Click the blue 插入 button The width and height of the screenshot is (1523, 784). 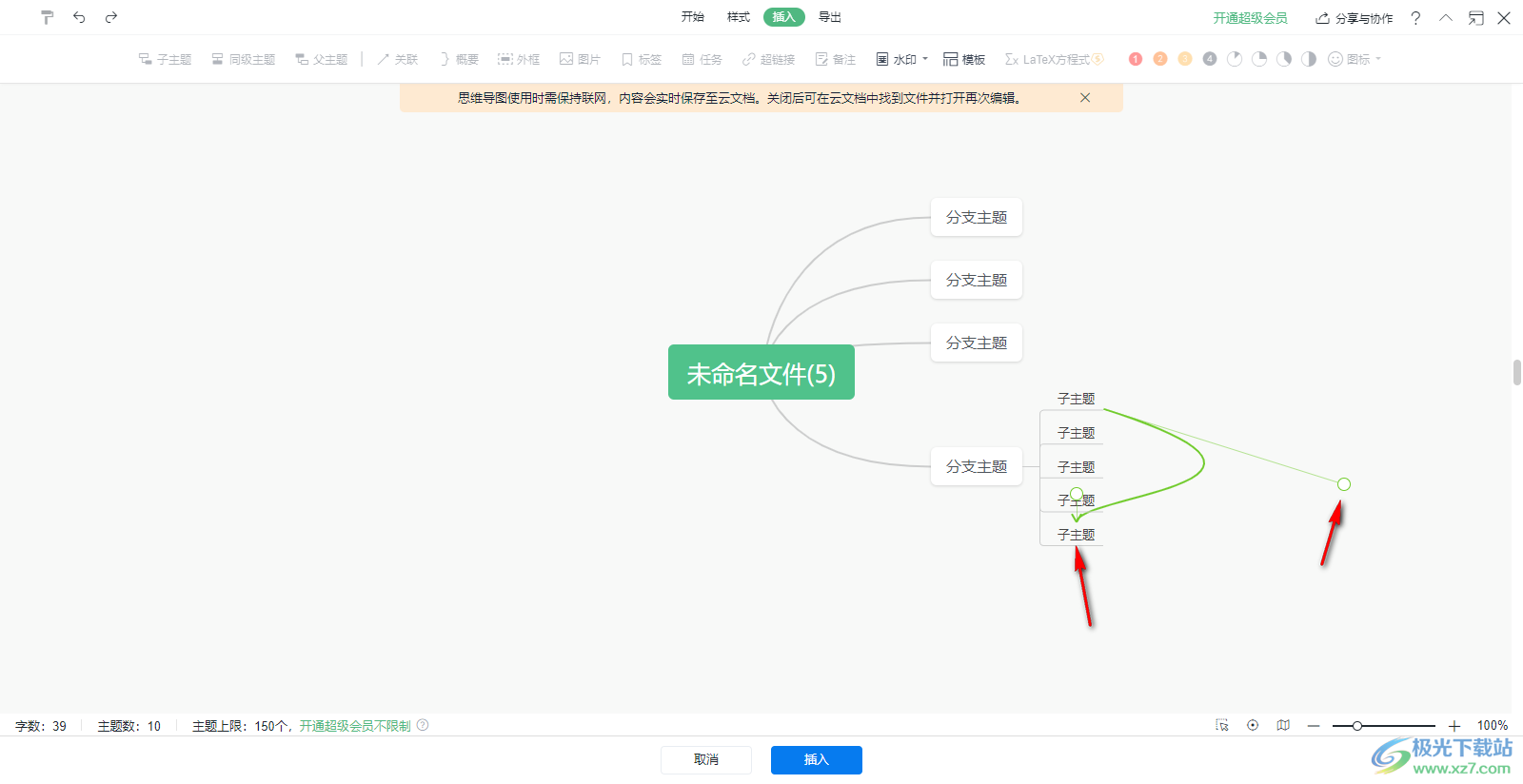click(x=817, y=759)
